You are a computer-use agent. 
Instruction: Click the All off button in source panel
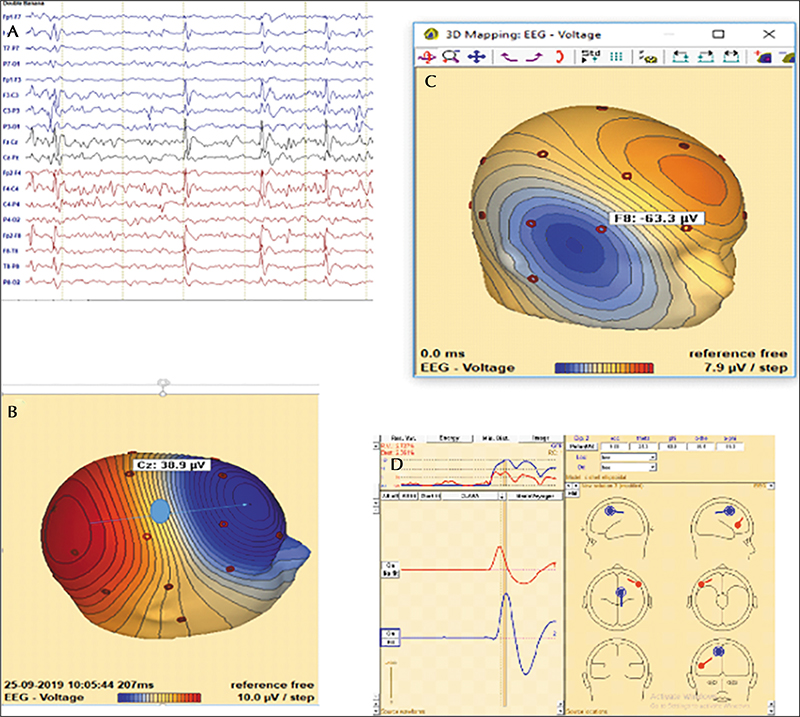[x=390, y=496]
